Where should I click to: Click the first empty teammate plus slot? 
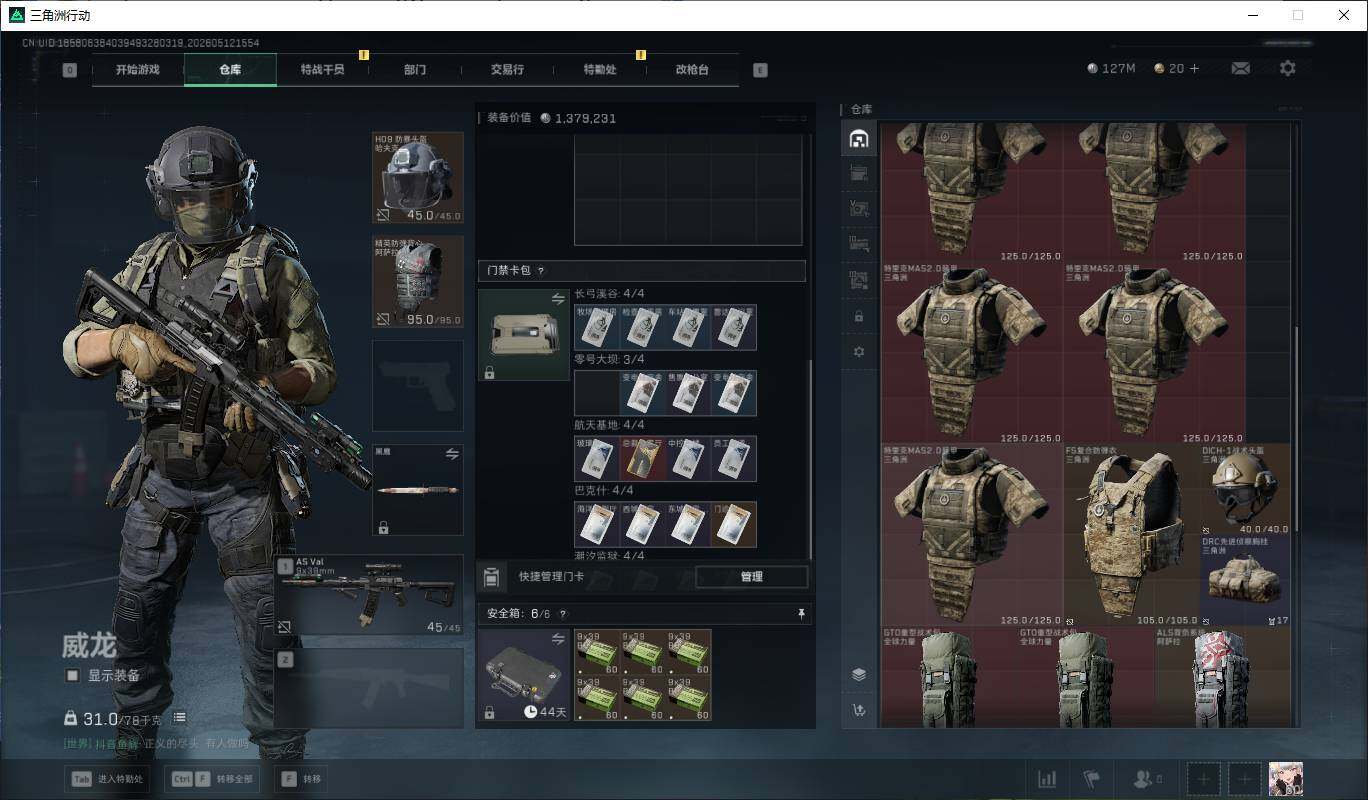tap(1204, 778)
